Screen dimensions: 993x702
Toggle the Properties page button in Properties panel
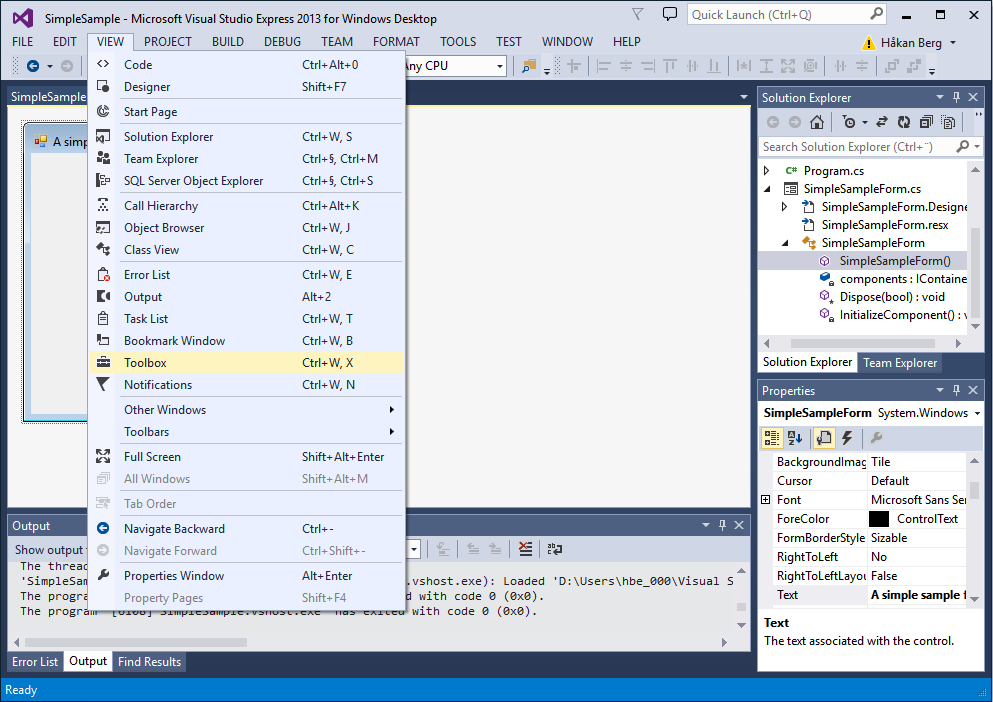click(823, 438)
